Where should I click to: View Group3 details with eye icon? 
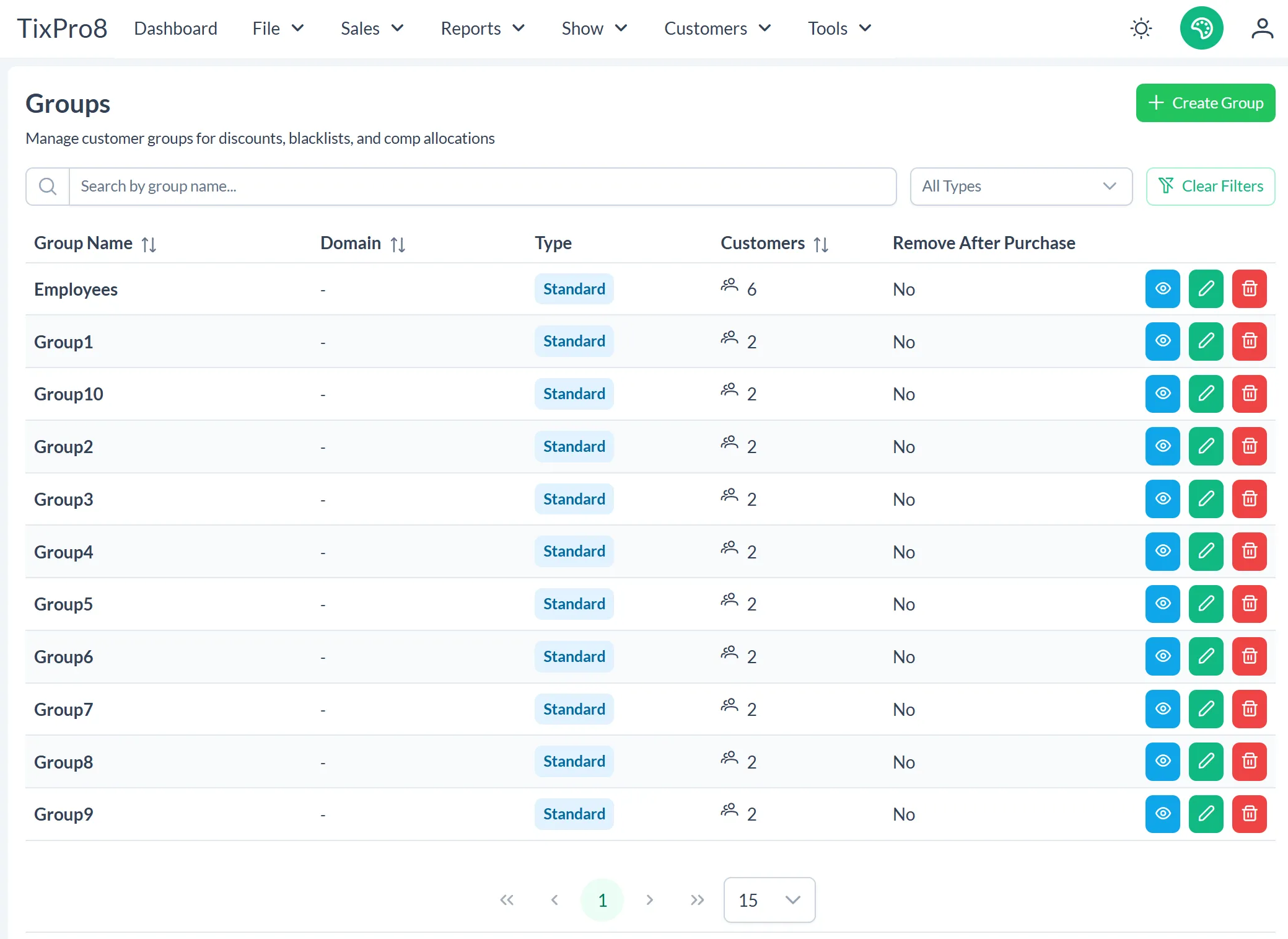click(x=1162, y=499)
